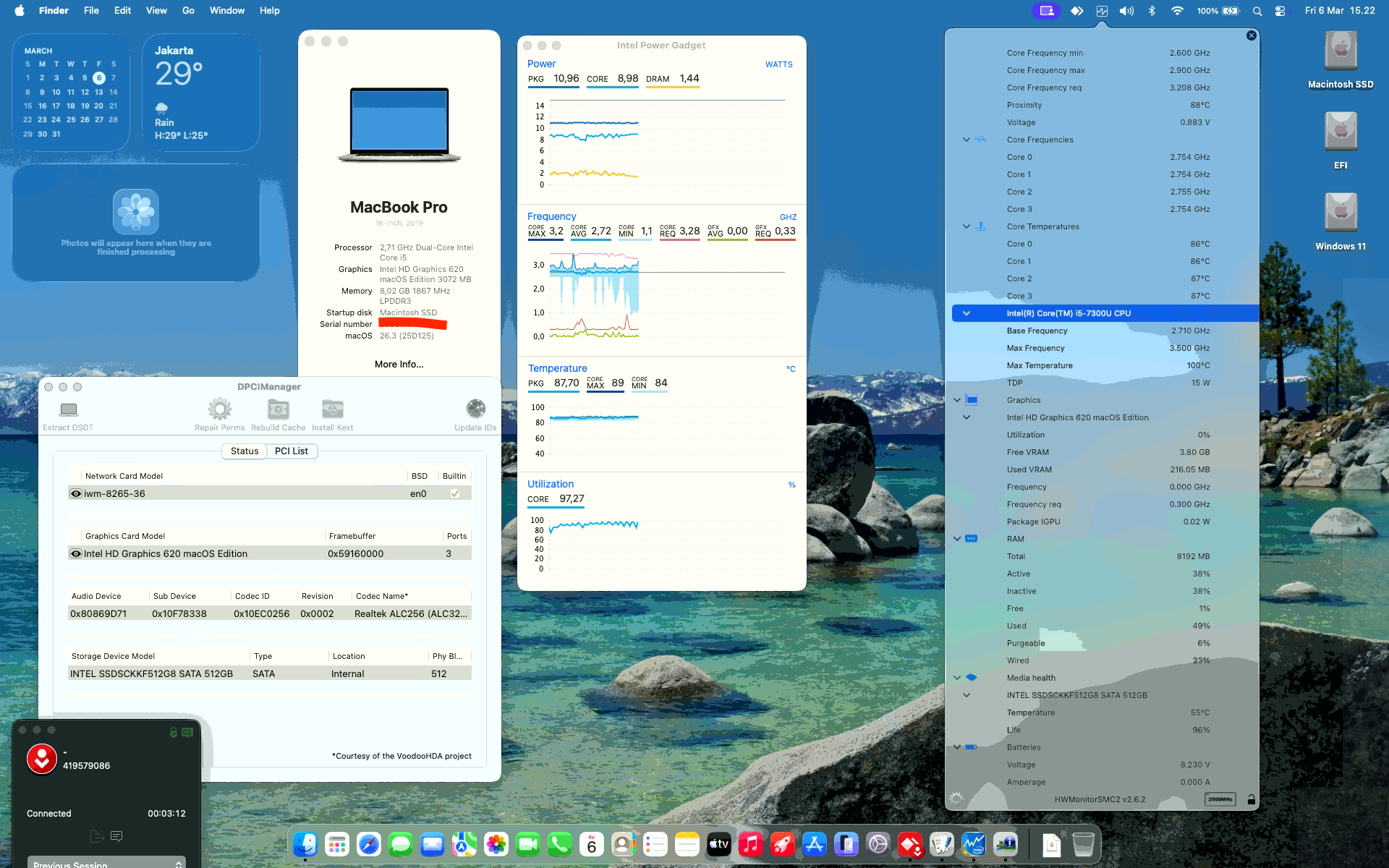Viewport: 1389px width, 868px height.
Task: Click Update IDs globe icon in DPCIManager
Action: point(475,409)
